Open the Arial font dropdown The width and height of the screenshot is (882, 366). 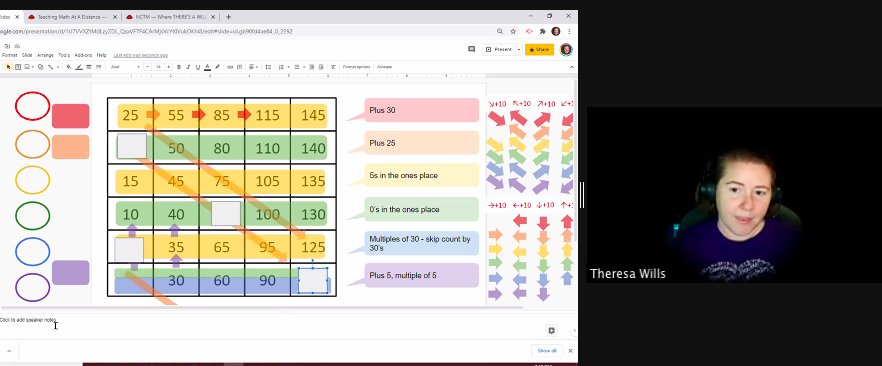tap(125, 67)
